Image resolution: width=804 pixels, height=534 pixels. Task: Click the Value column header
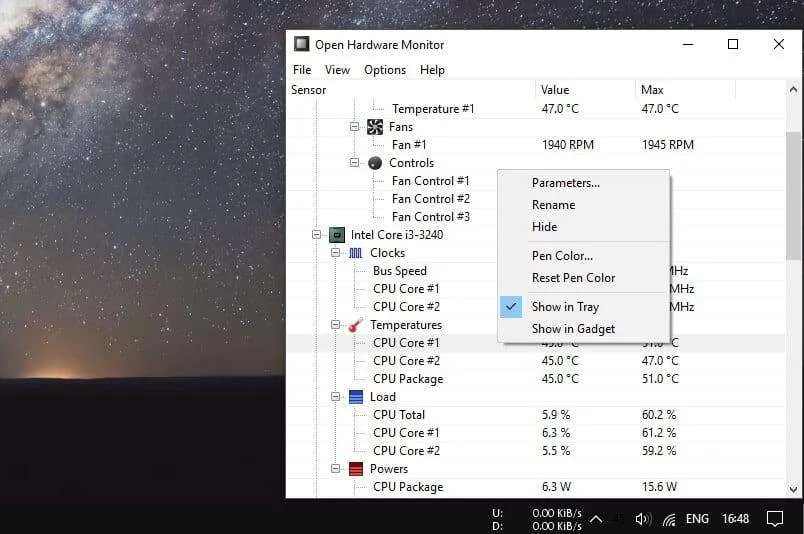(x=586, y=90)
